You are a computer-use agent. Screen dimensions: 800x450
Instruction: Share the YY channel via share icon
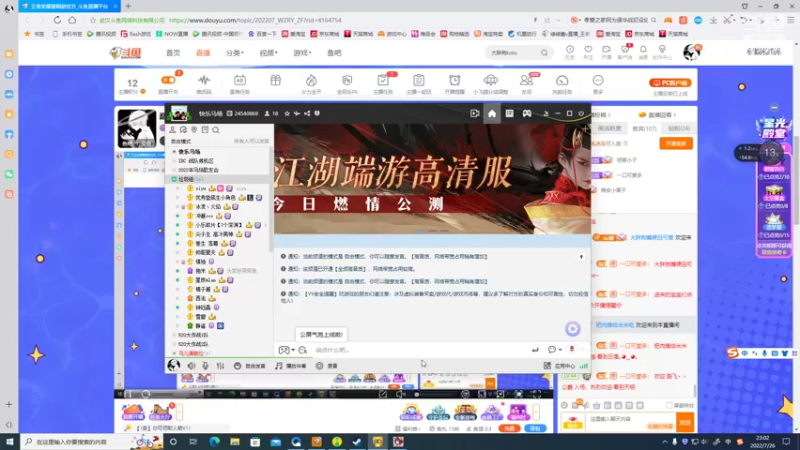(307, 113)
